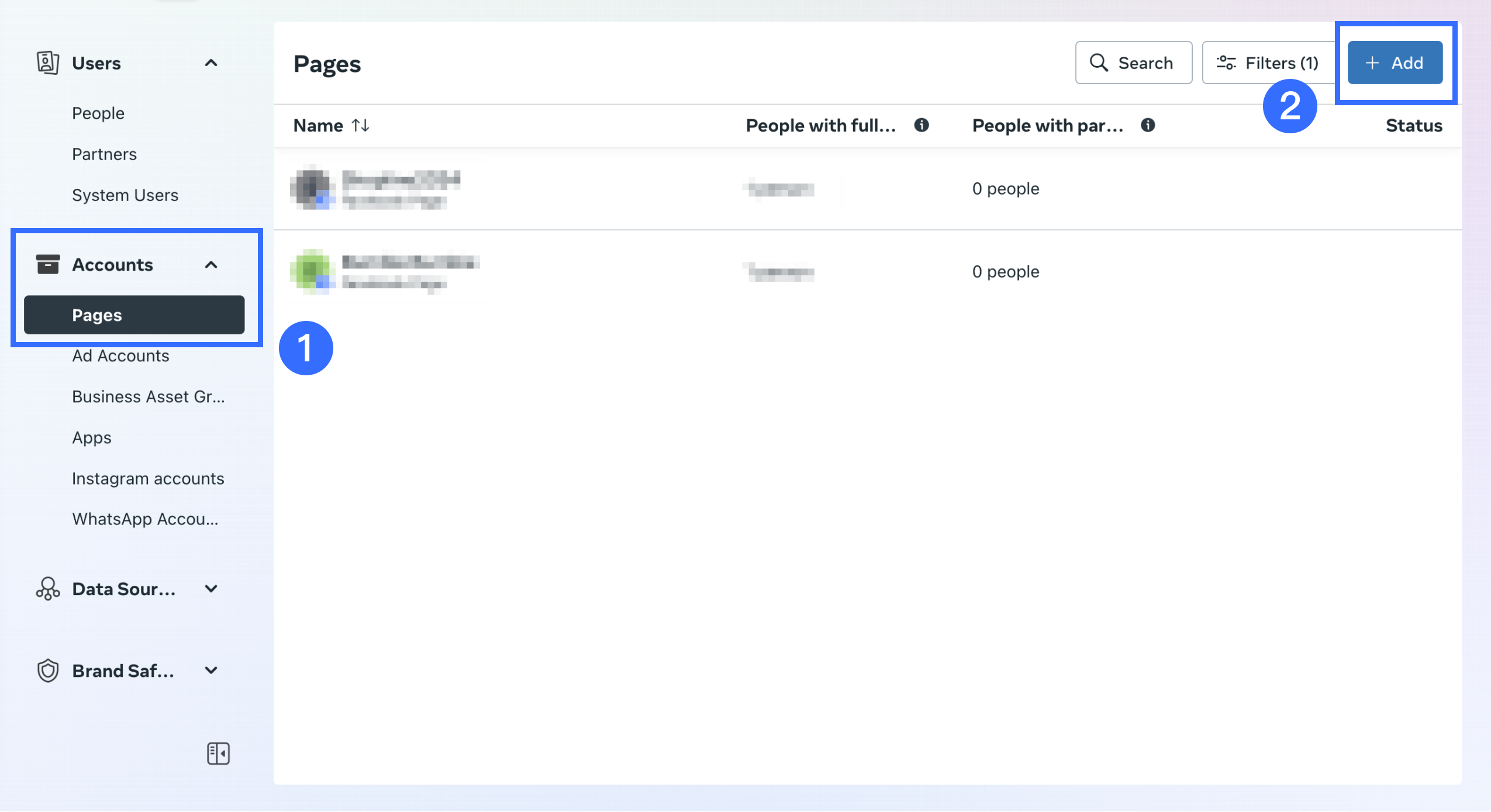Collapse the sidebar with panel icon
Viewport: 1491px width, 812px height.
click(x=218, y=754)
